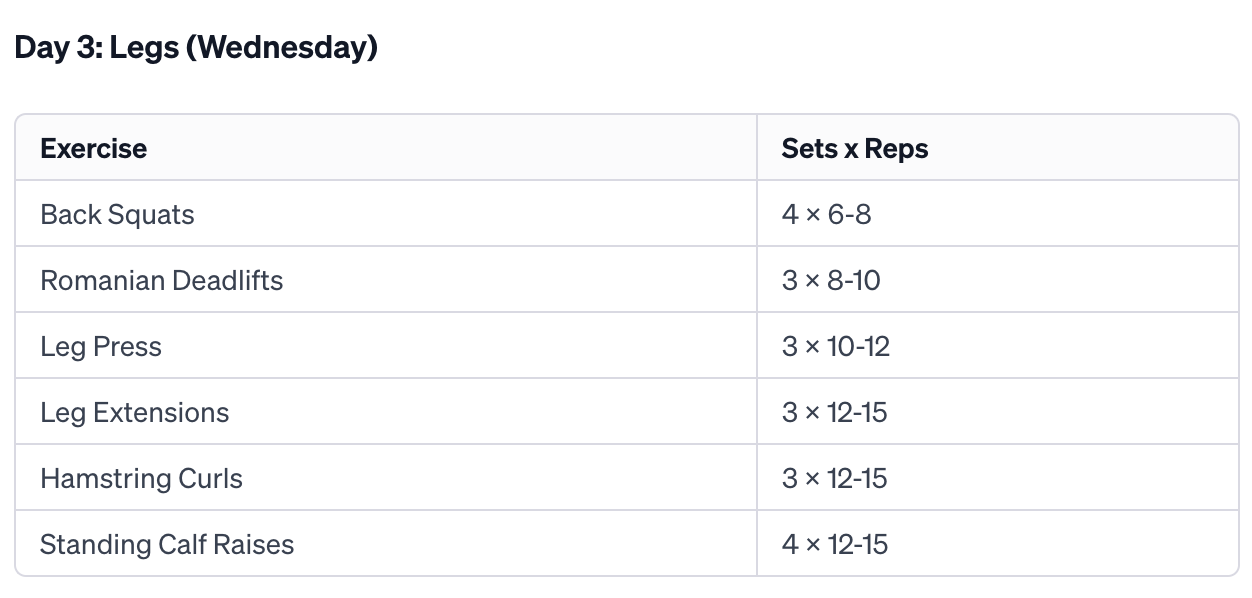This screenshot has height=598, width=1252.
Task: Click the Day 3: Legs (Wednesday) heading
Action: [196, 48]
